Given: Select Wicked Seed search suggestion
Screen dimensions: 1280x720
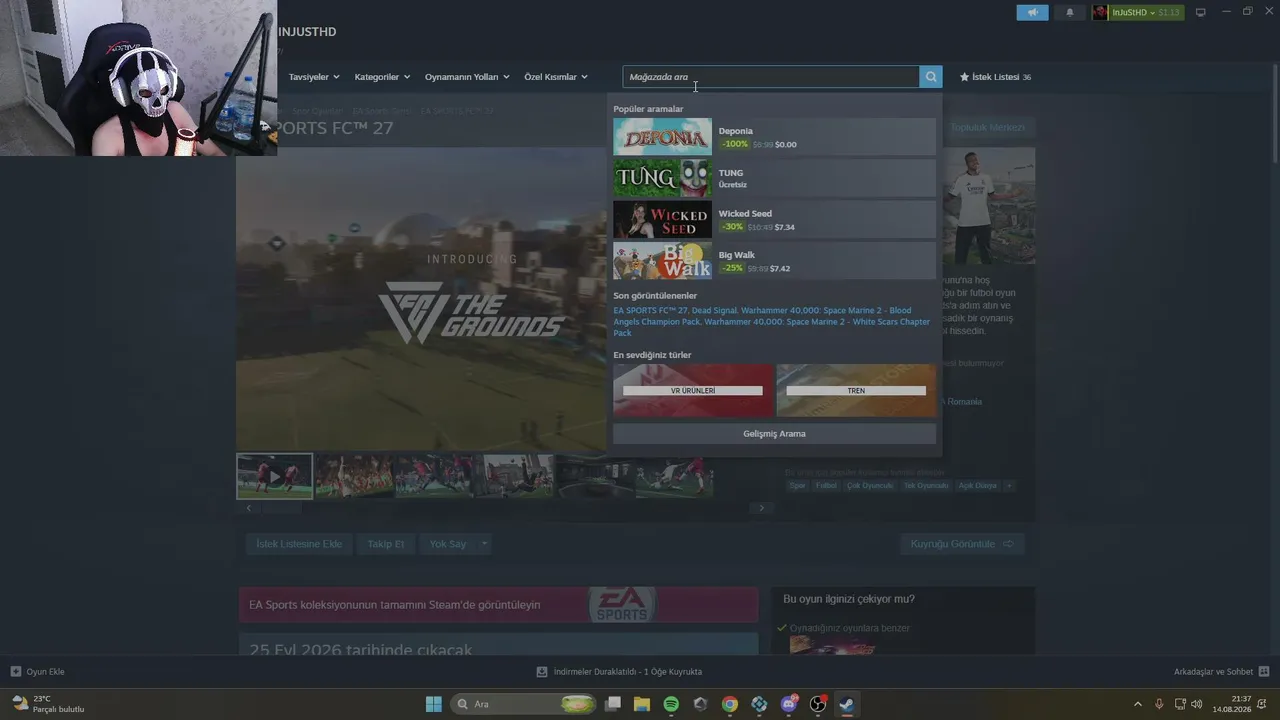Looking at the screenshot, I should pos(775,220).
